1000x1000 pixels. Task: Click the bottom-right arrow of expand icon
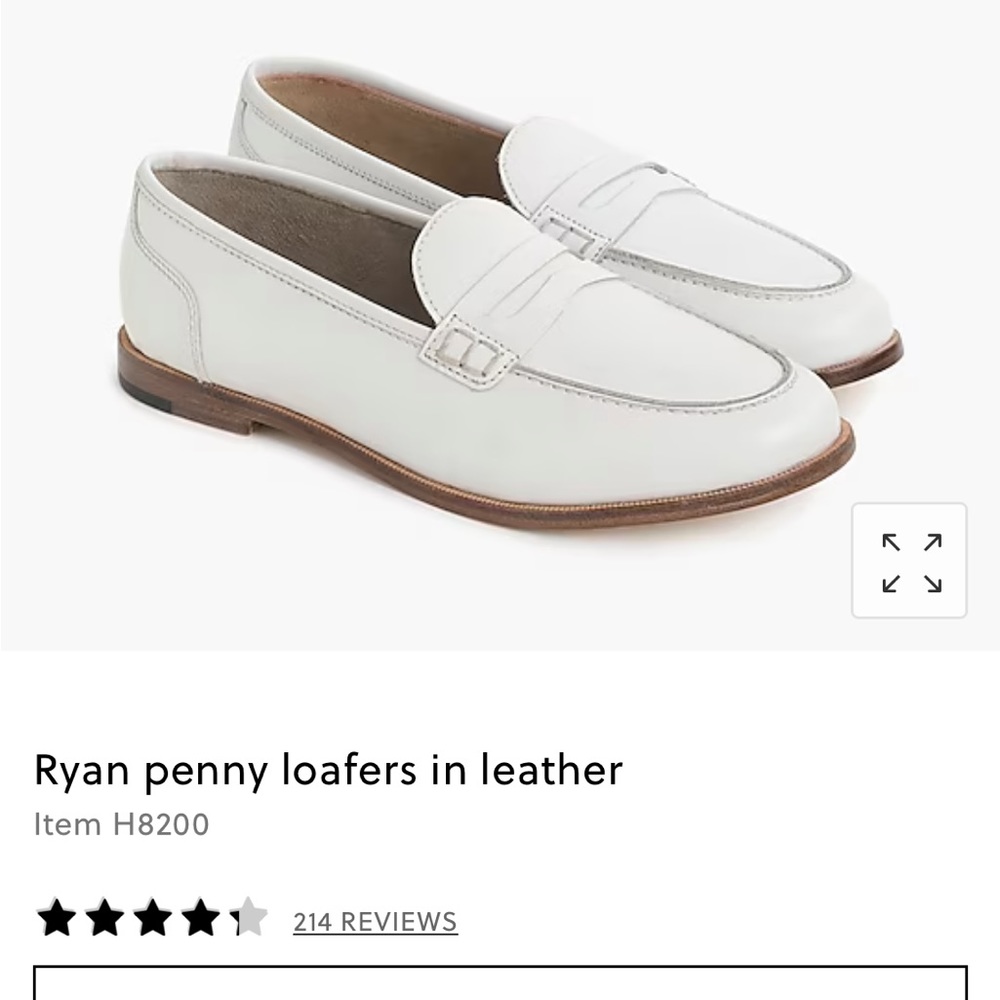[x=930, y=582]
